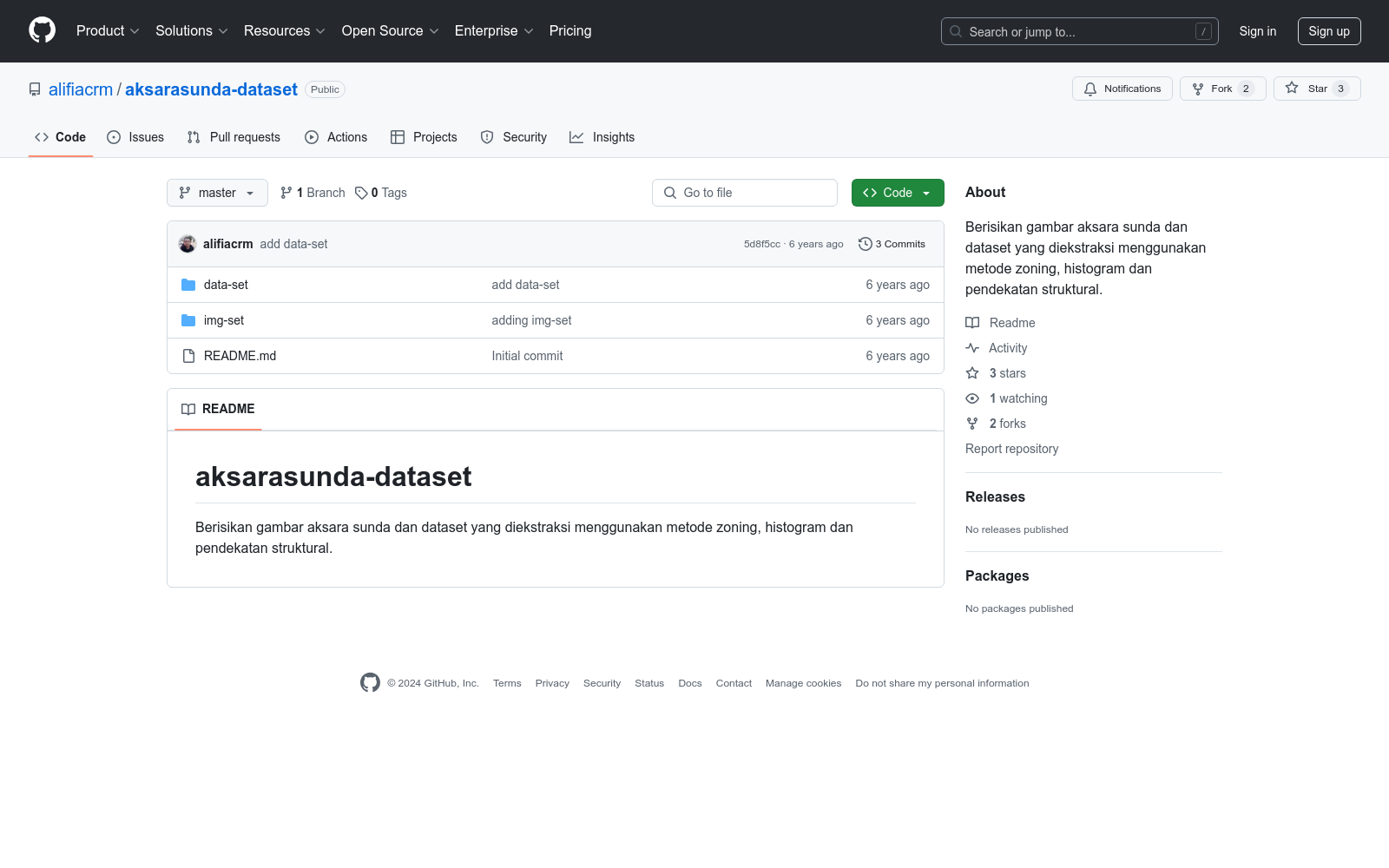Click the fork icon beside 2 forks
The image size is (1389, 868).
tap(972, 424)
